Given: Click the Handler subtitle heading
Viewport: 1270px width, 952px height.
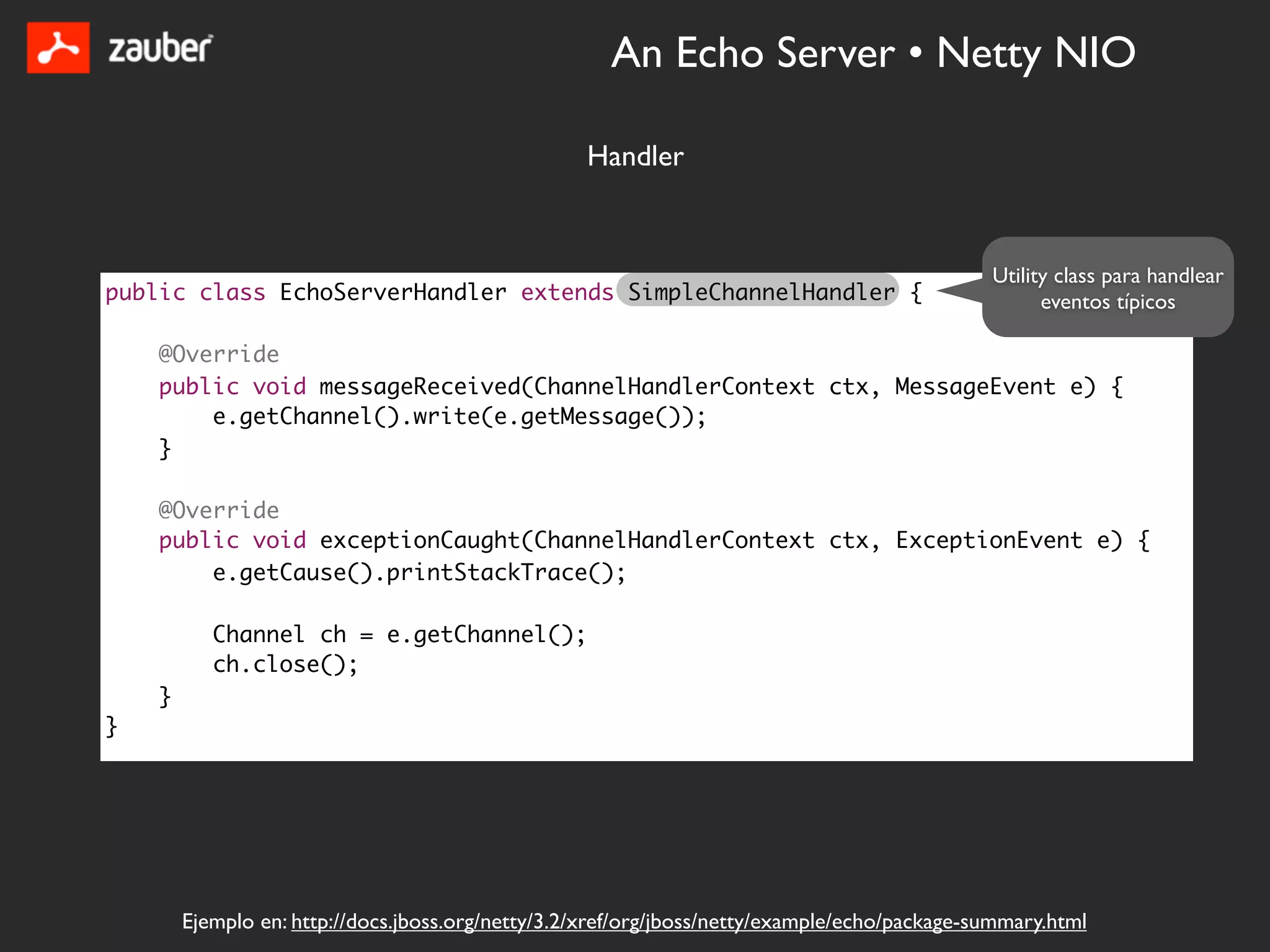Looking at the screenshot, I should [x=635, y=156].
